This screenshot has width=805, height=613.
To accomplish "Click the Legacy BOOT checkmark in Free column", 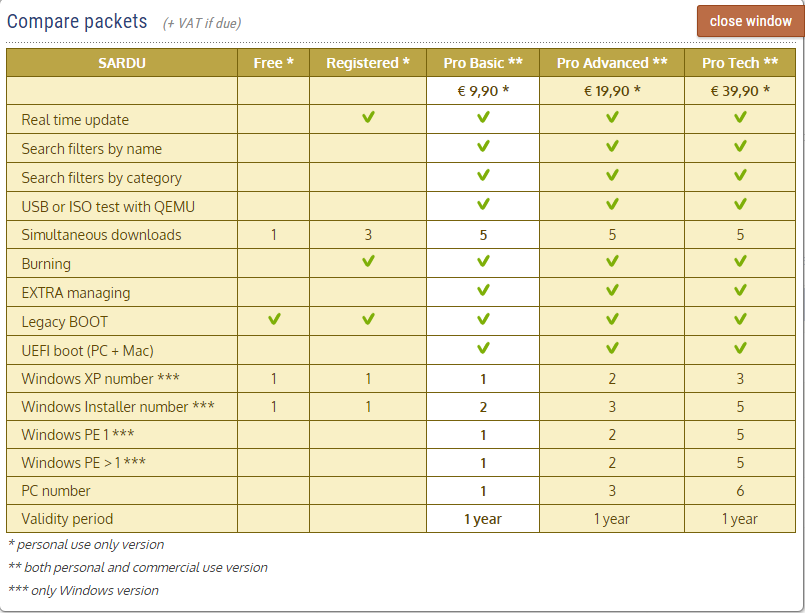I will pos(274,319).
